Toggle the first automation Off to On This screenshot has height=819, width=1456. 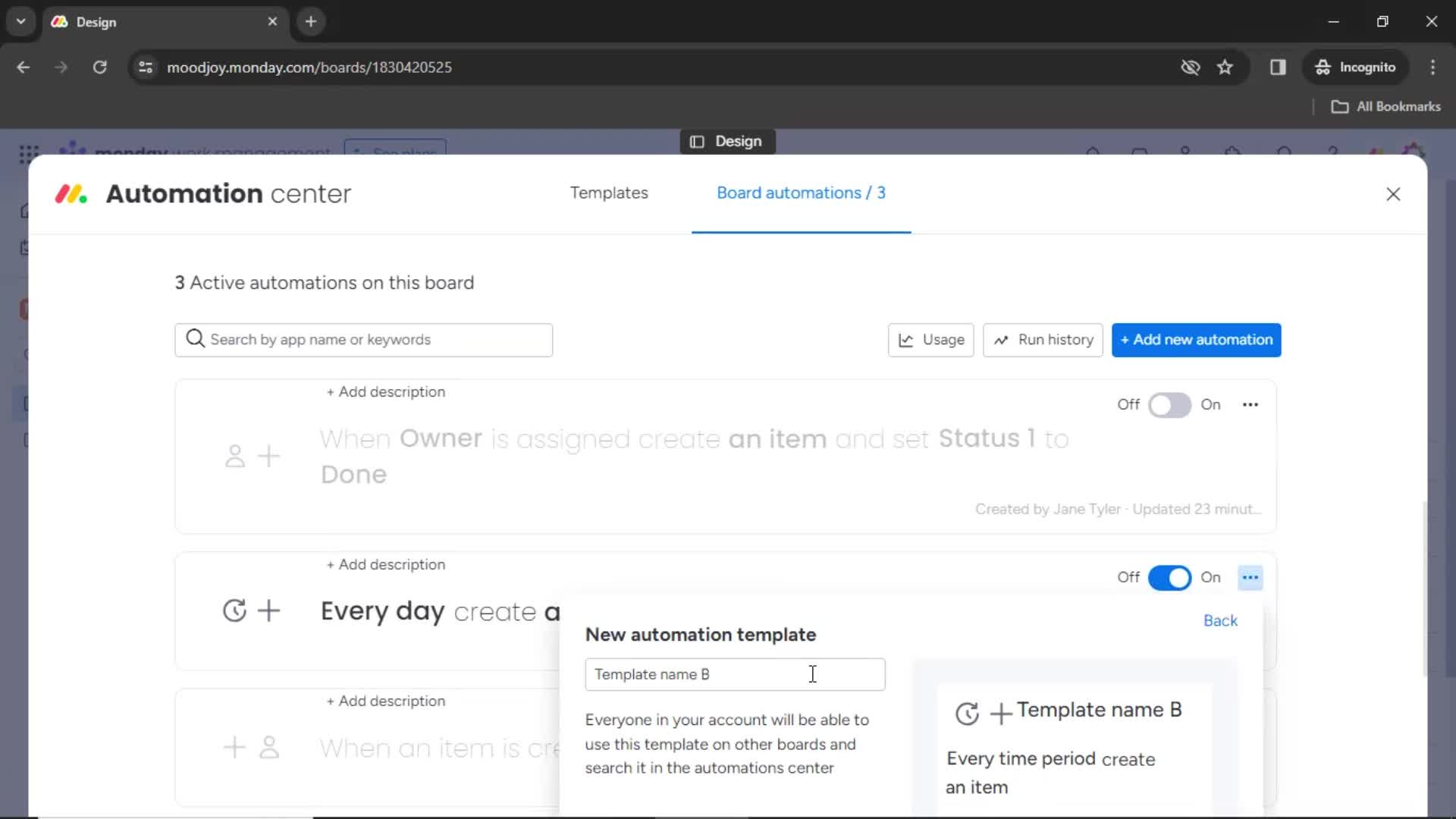click(x=1170, y=404)
